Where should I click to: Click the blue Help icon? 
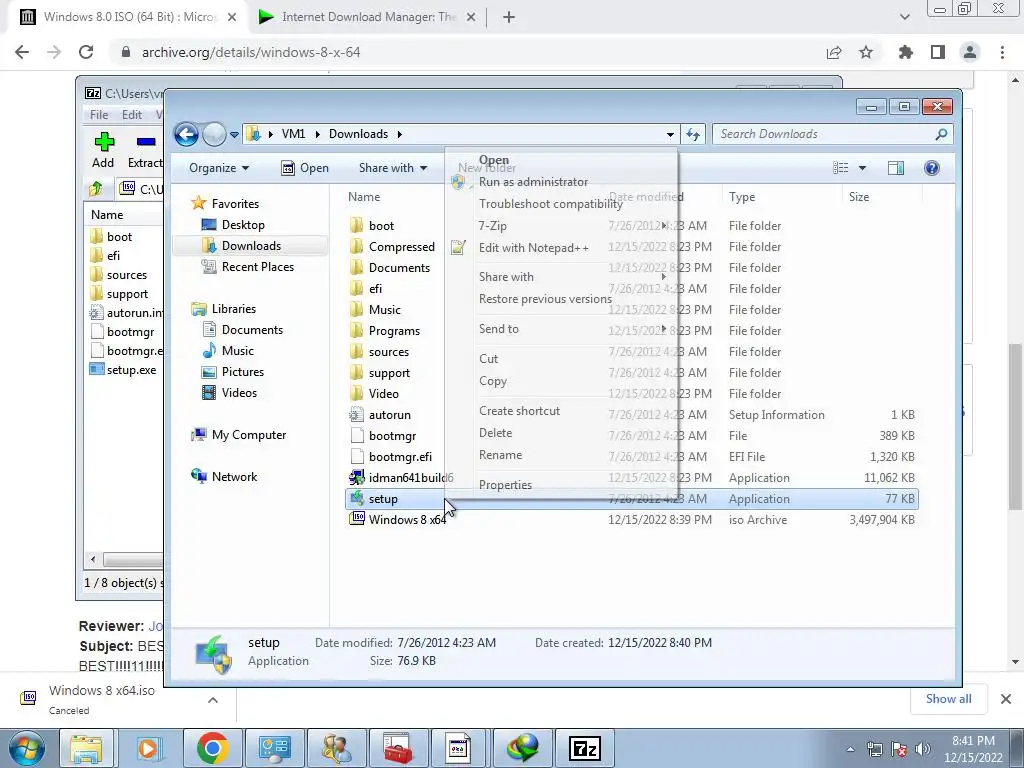pyautogui.click(x=932, y=168)
